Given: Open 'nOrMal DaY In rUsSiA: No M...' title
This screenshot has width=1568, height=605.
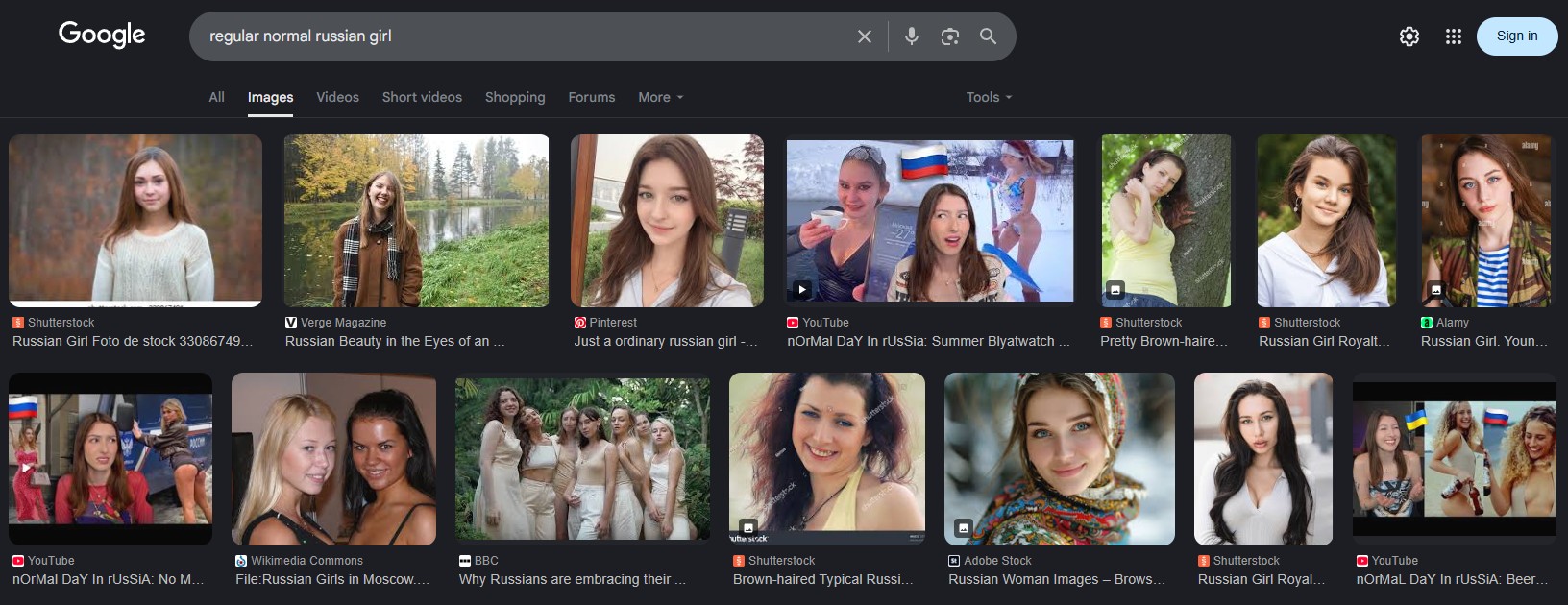Looking at the screenshot, I should click(109, 579).
